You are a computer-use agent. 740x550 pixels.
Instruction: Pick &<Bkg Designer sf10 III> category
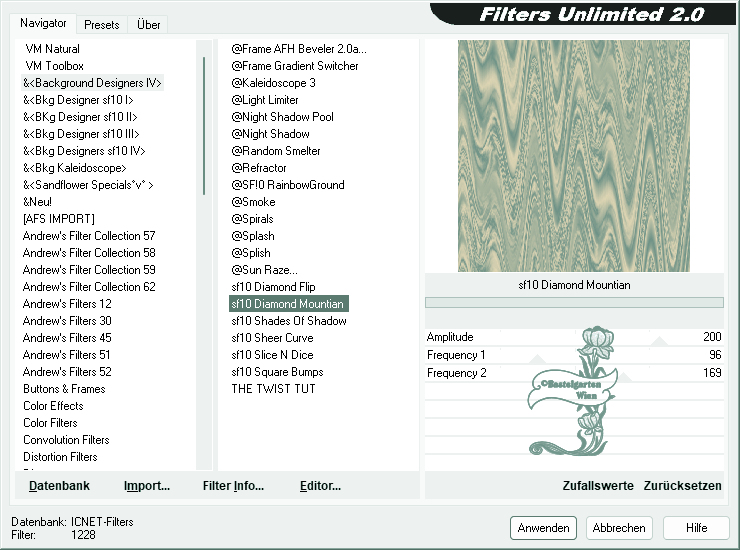pos(81,134)
